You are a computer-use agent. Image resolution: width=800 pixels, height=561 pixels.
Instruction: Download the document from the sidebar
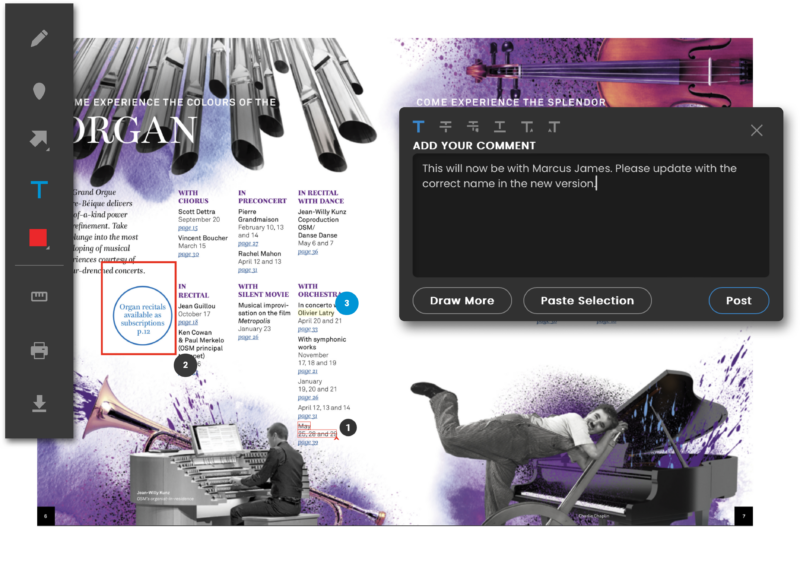[39, 403]
